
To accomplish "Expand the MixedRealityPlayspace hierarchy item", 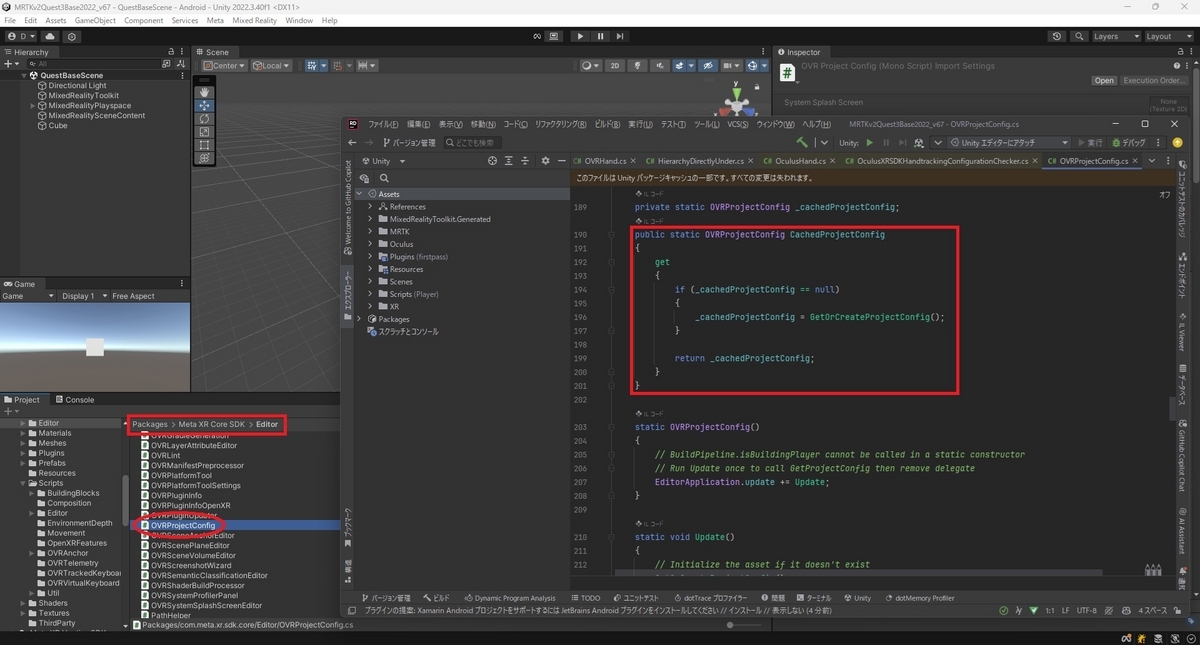I will pyautogui.click(x=33, y=105).
